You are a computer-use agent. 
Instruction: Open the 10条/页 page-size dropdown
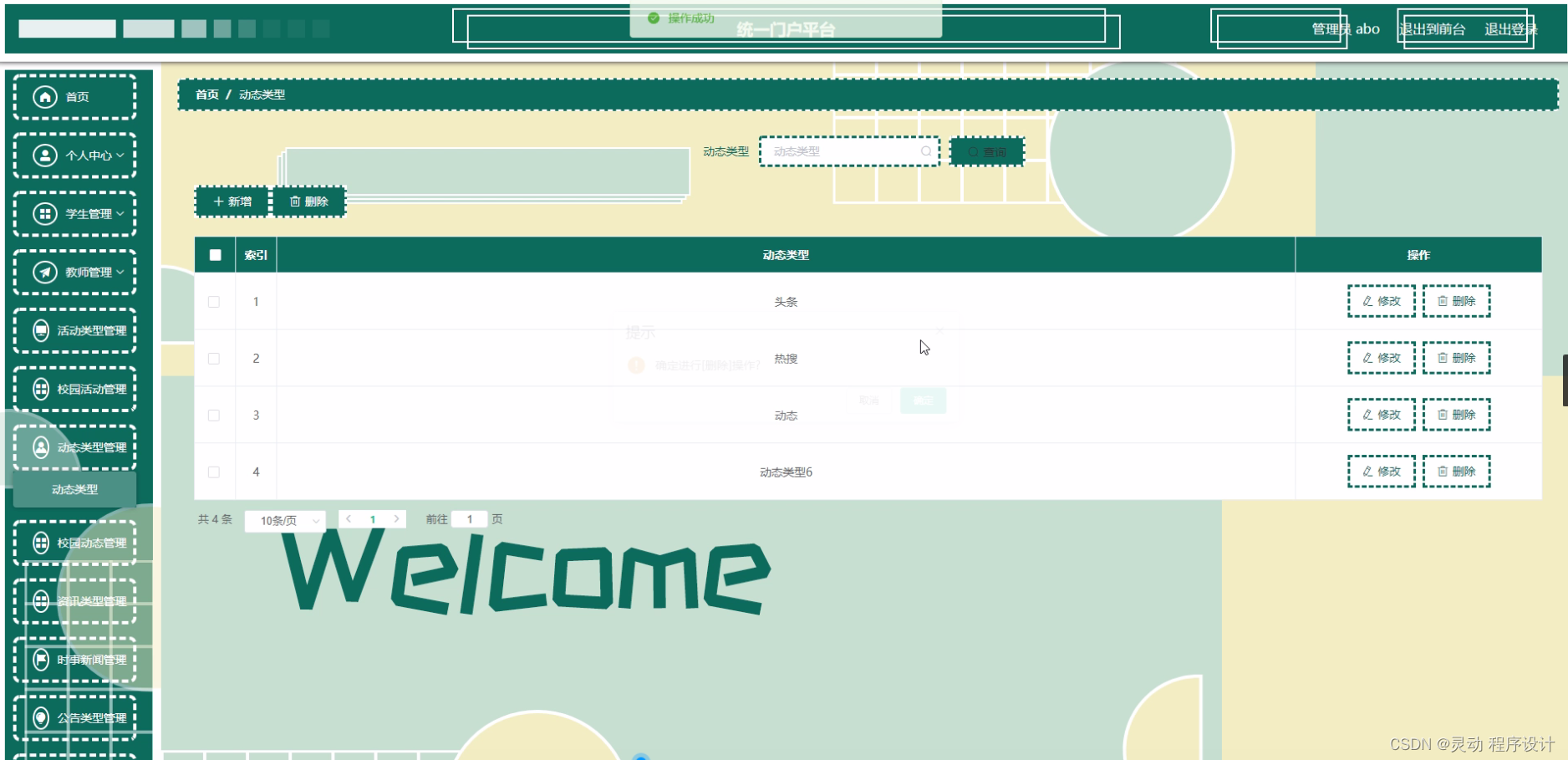pyautogui.click(x=284, y=519)
